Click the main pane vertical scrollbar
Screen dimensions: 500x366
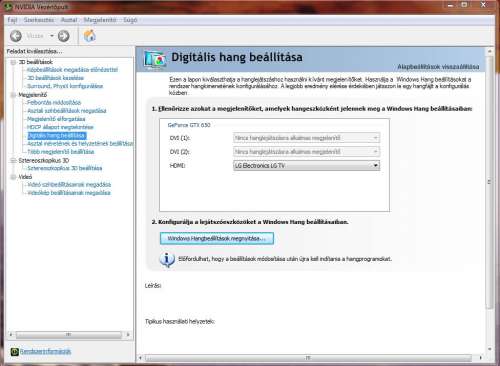[x=489, y=182]
